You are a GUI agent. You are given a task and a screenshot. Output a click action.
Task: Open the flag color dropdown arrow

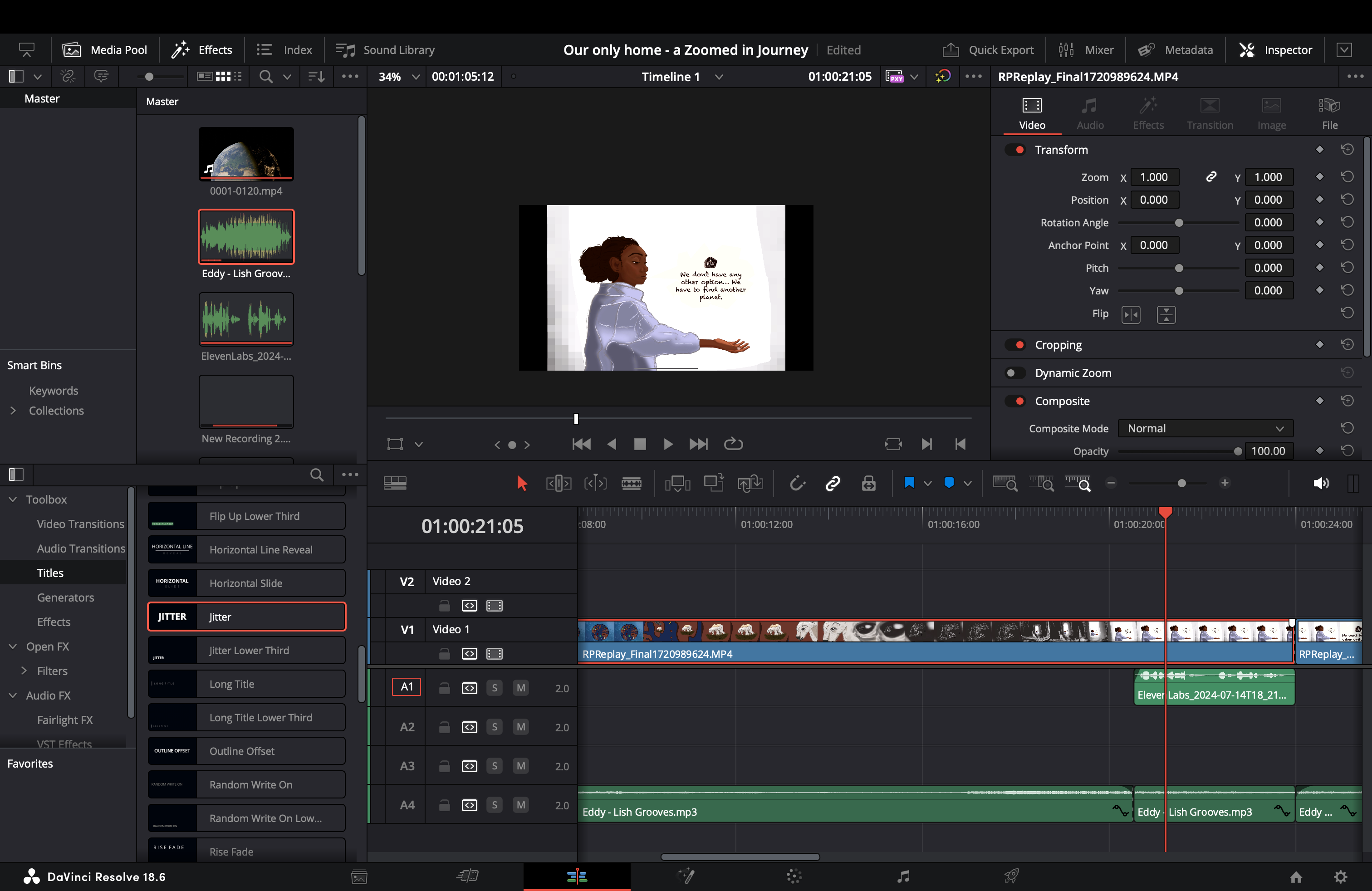click(927, 483)
